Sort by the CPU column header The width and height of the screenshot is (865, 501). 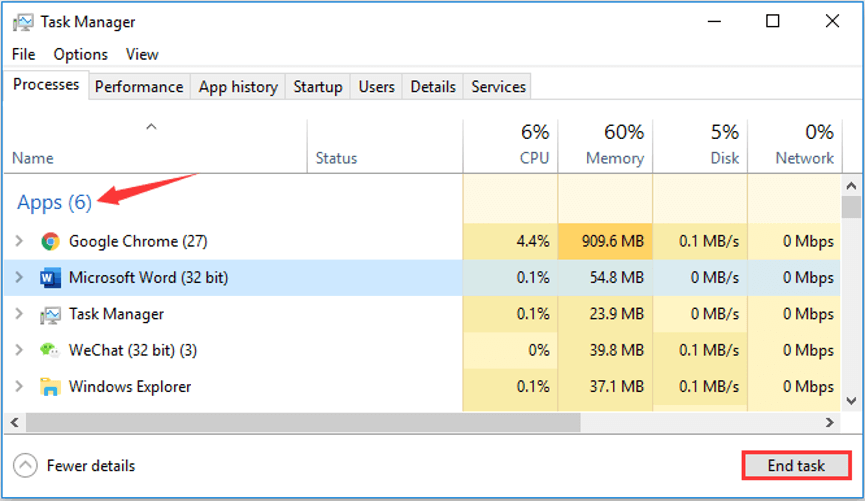click(x=511, y=146)
